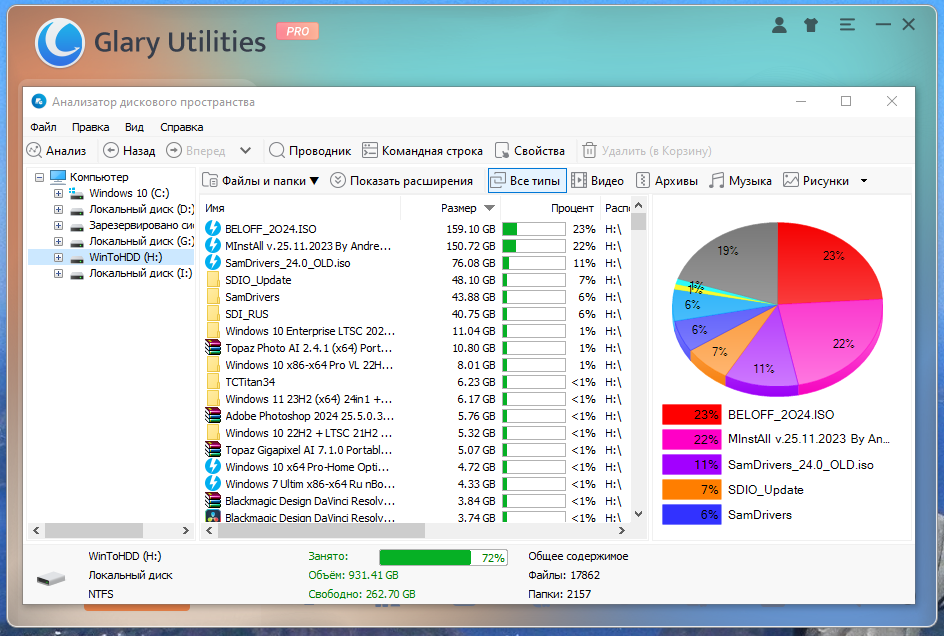The width and height of the screenshot is (944, 636).
Task: Open the Проводник explorer icon
Action: pos(277,151)
